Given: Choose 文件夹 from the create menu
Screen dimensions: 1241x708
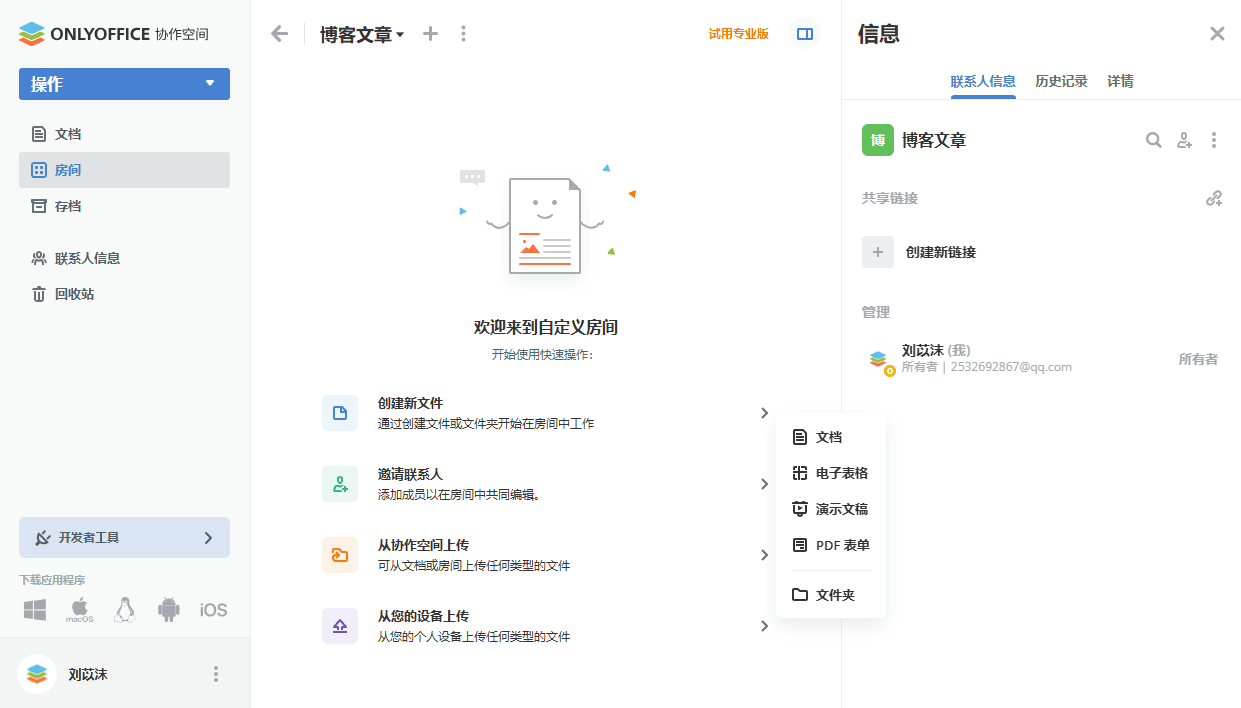Looking at the screenshot, I should (831, 595).
